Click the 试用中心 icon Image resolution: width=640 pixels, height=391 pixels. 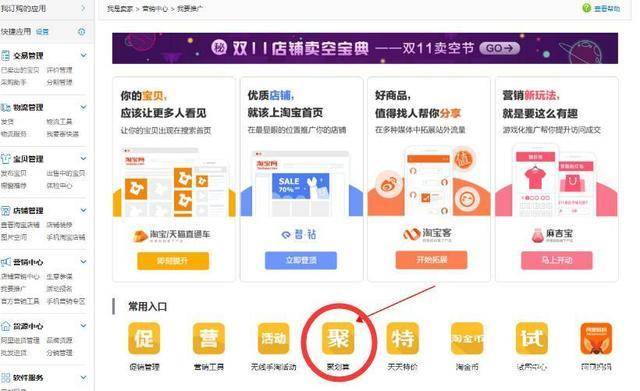click(531, 338)
